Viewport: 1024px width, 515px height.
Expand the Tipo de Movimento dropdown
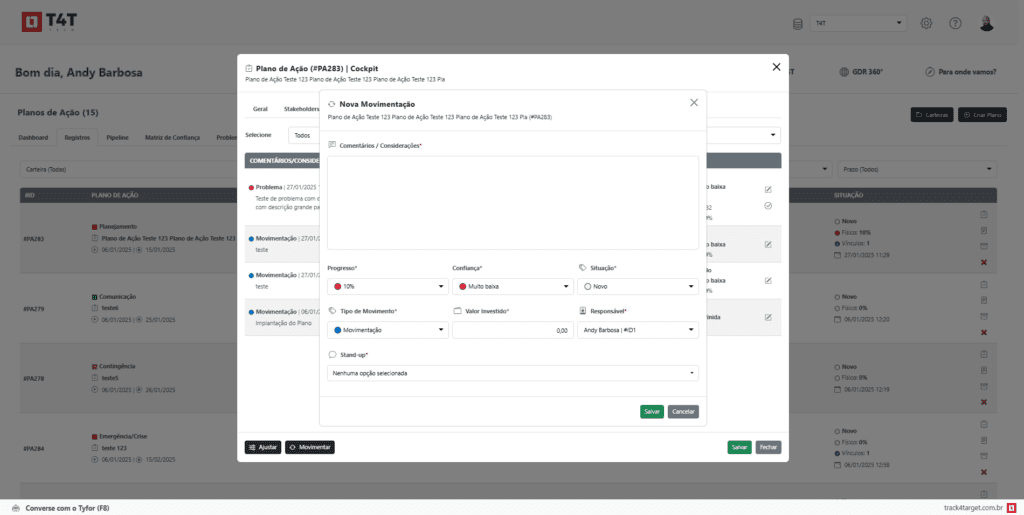[387, 330]
